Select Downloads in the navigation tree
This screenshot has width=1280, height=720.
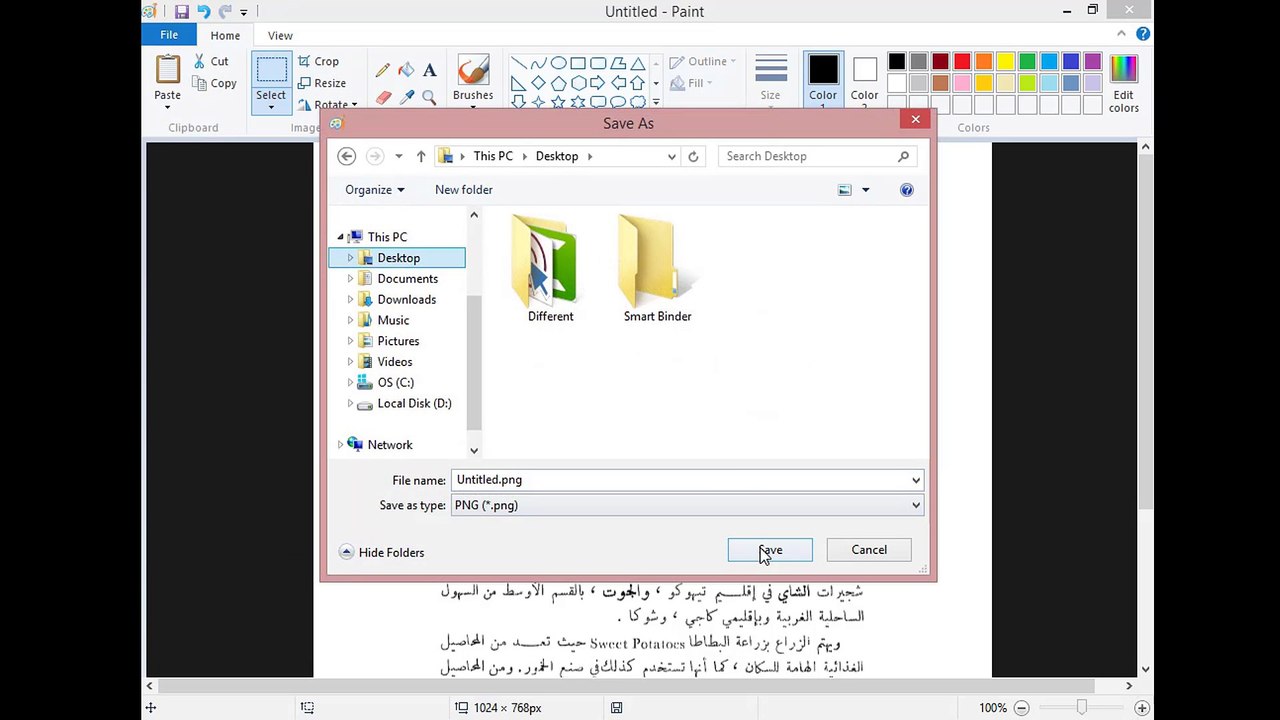click(406, 300)
